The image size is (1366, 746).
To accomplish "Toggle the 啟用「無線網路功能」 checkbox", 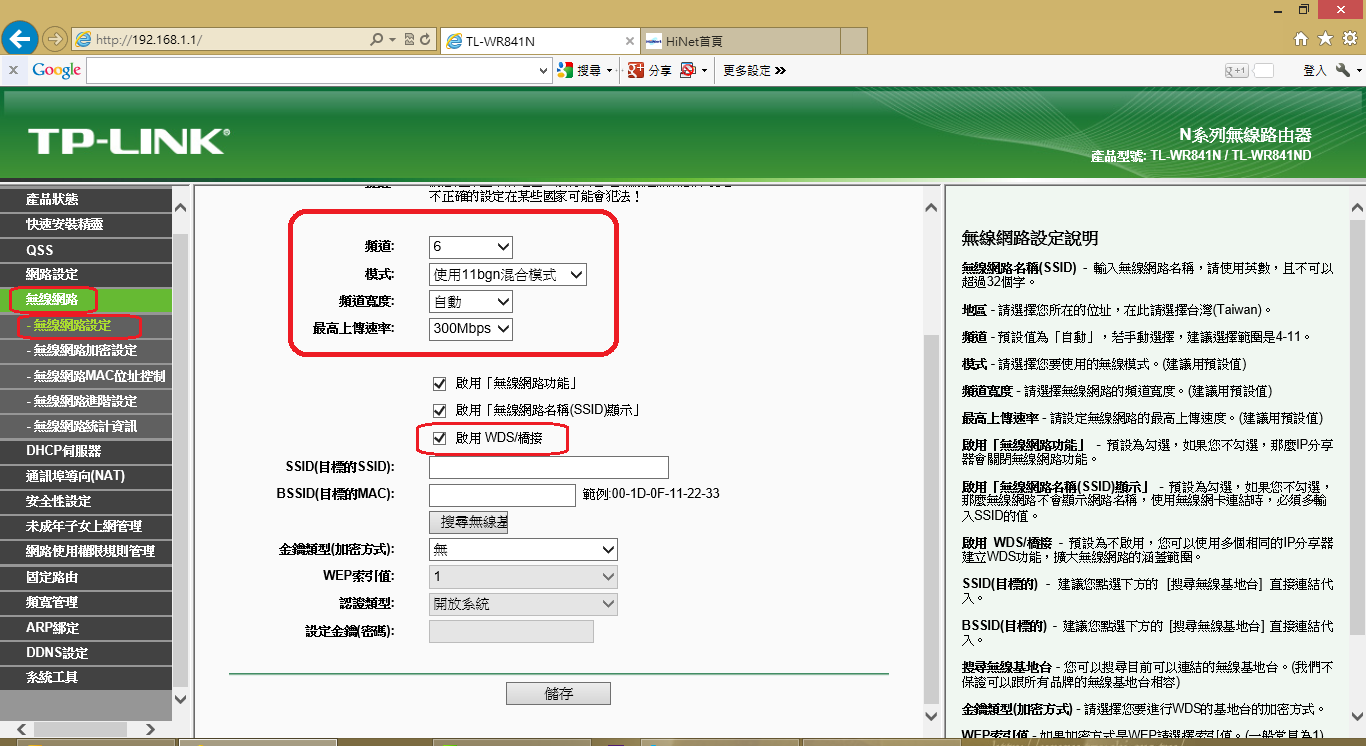I will [439, 383].
